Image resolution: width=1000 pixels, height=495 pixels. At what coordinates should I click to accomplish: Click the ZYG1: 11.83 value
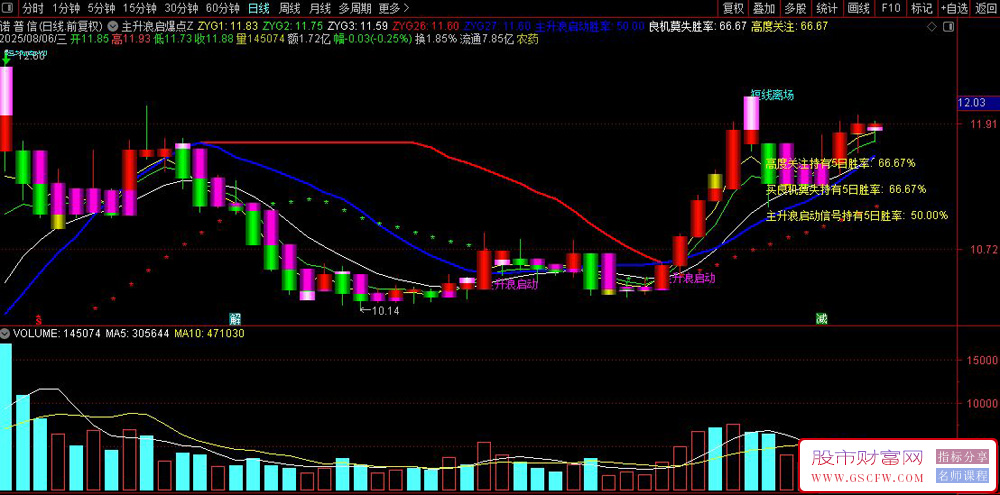[x=228, y=27]
